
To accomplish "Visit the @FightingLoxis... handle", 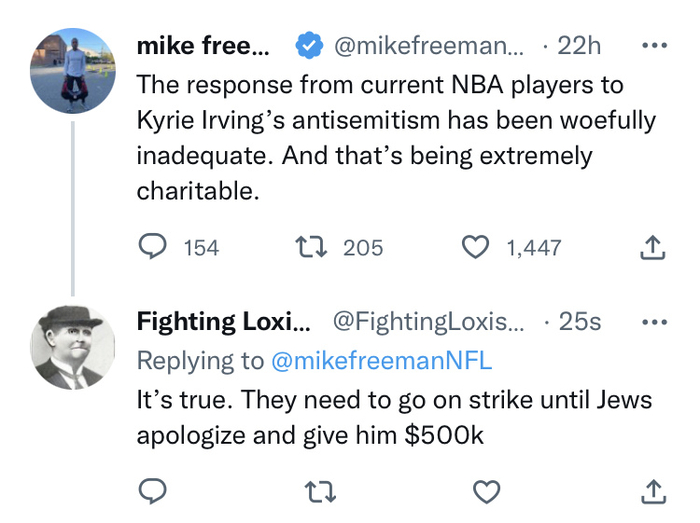I will [x=427, y=322].
